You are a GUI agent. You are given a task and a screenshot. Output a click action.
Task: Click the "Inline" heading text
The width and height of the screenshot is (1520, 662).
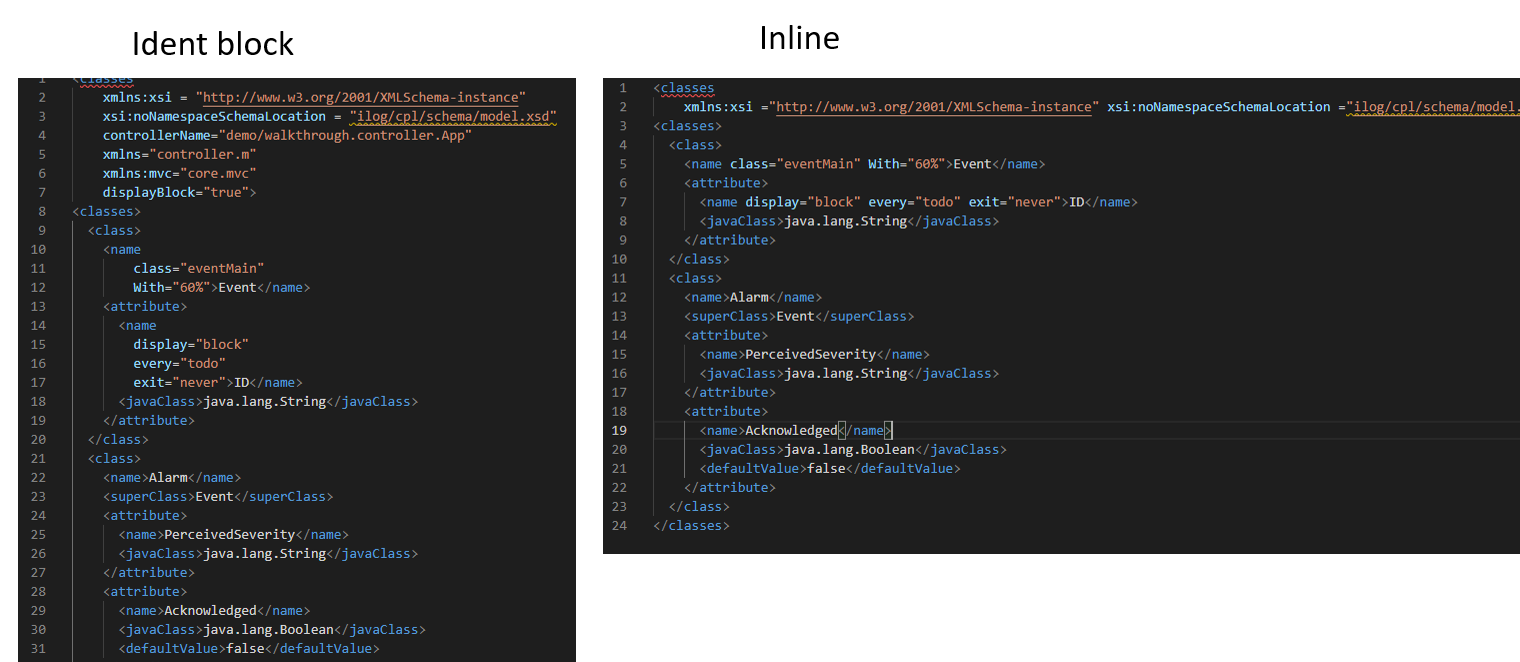(x=799, y=38)
